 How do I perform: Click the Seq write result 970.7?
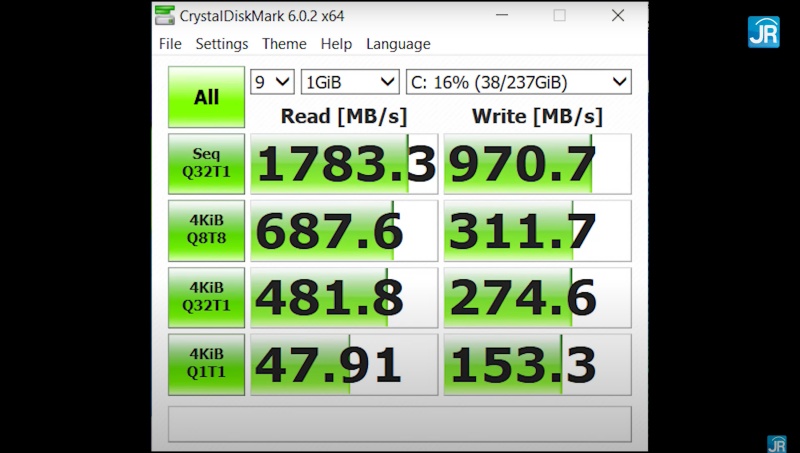(x=537, y=164)
